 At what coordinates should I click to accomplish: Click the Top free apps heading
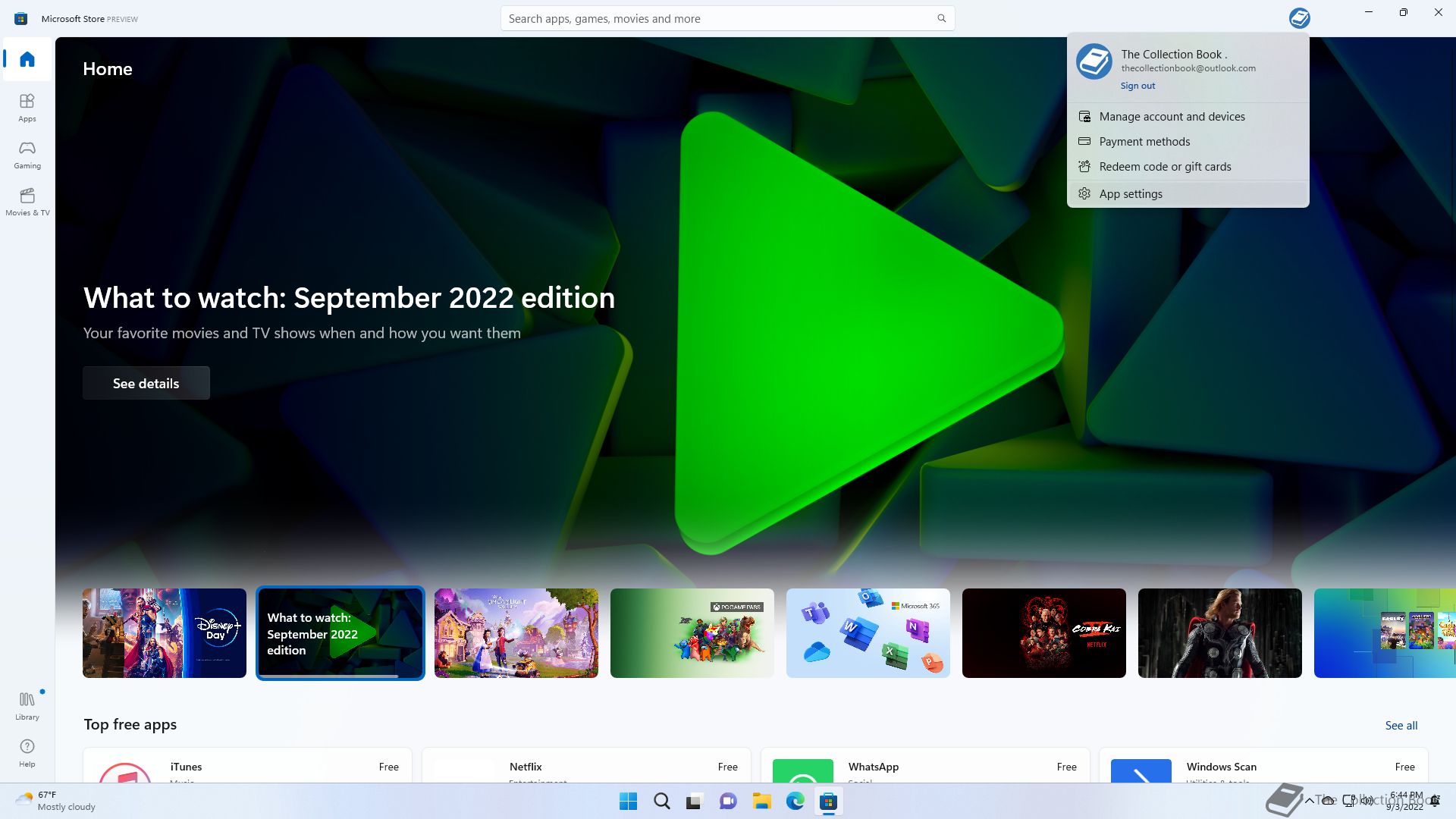(130, 724)
